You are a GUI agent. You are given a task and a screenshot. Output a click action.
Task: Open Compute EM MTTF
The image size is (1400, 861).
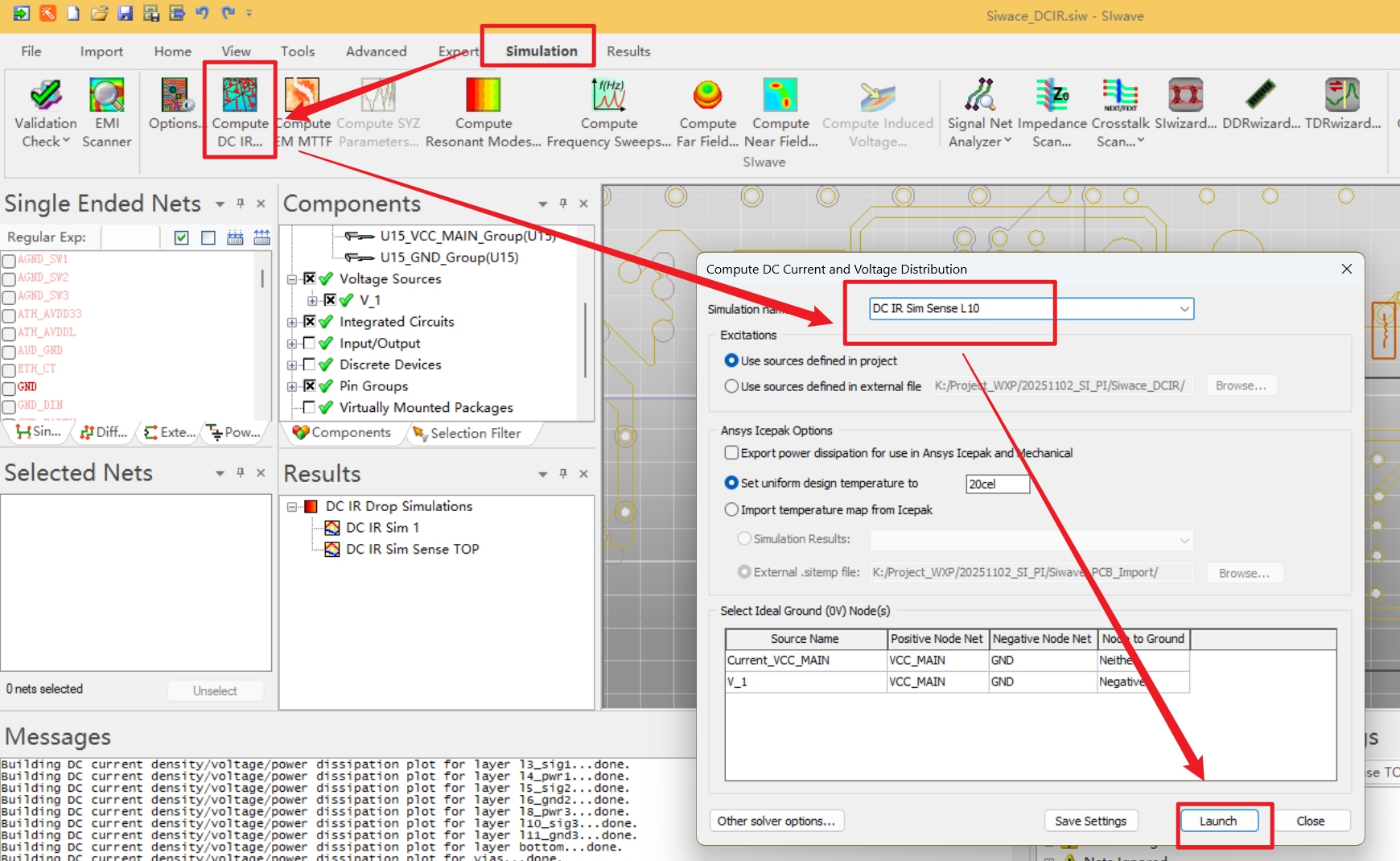[x=303, y=113]
